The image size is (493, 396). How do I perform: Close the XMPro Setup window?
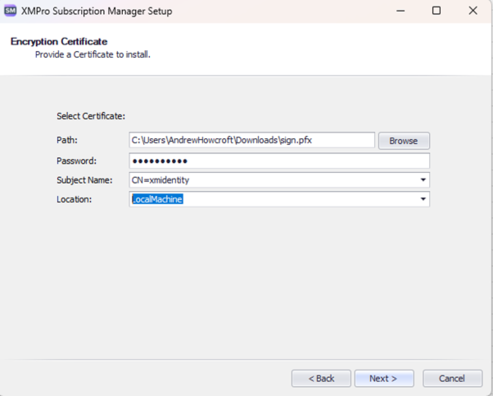click(473, 11)
